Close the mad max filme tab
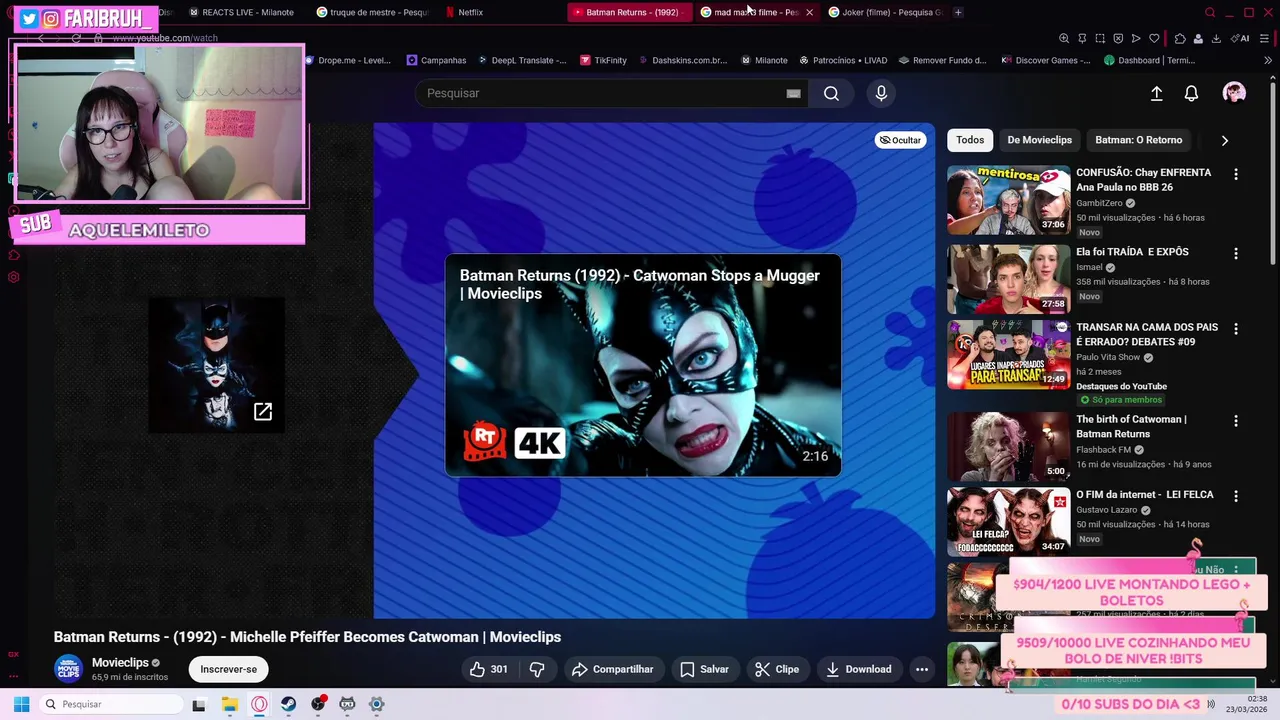This screenshot has height=720, width=1280. pyautogui.click(x=809, y=12)
